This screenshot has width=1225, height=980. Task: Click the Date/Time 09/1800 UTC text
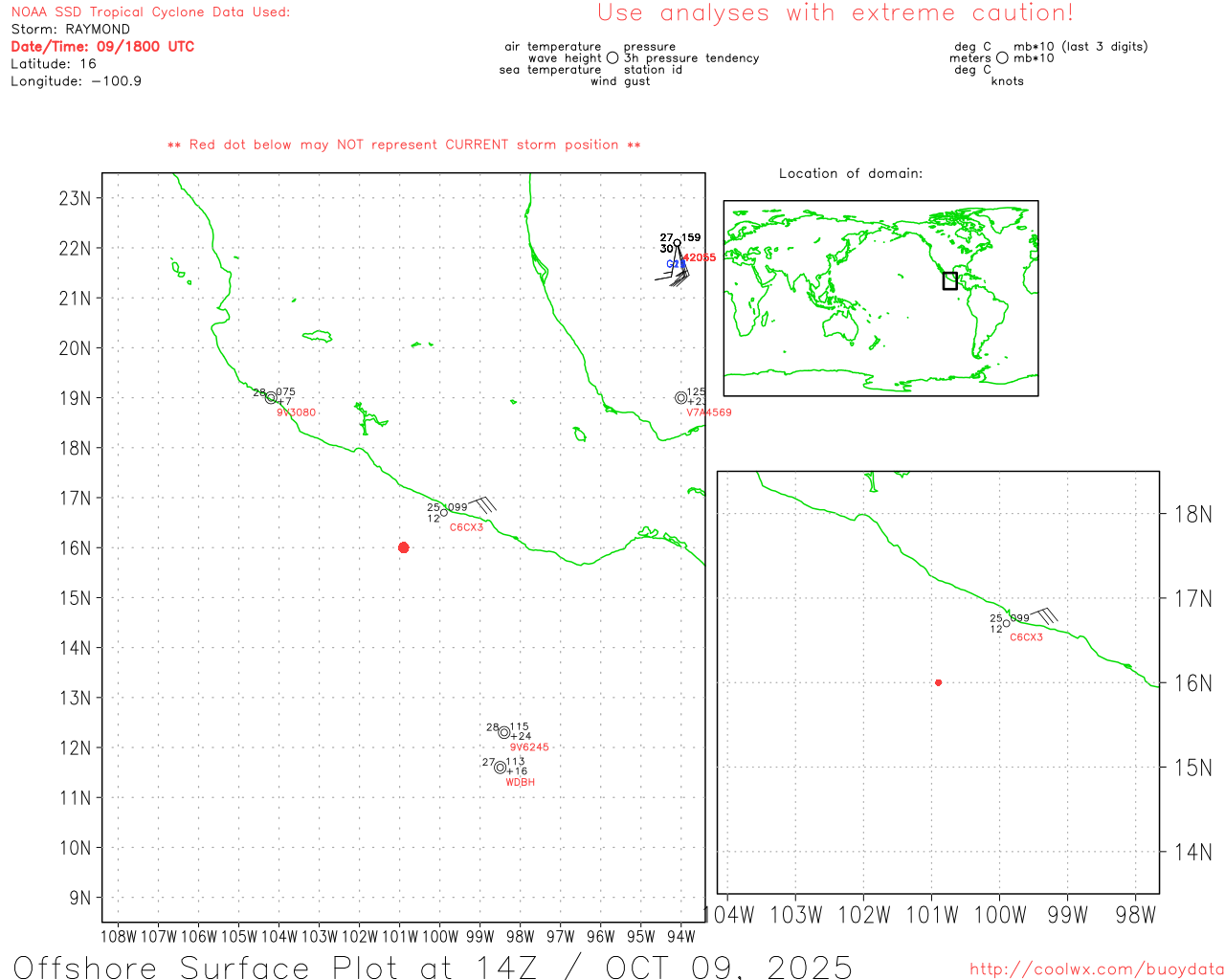tap(102, 46)
